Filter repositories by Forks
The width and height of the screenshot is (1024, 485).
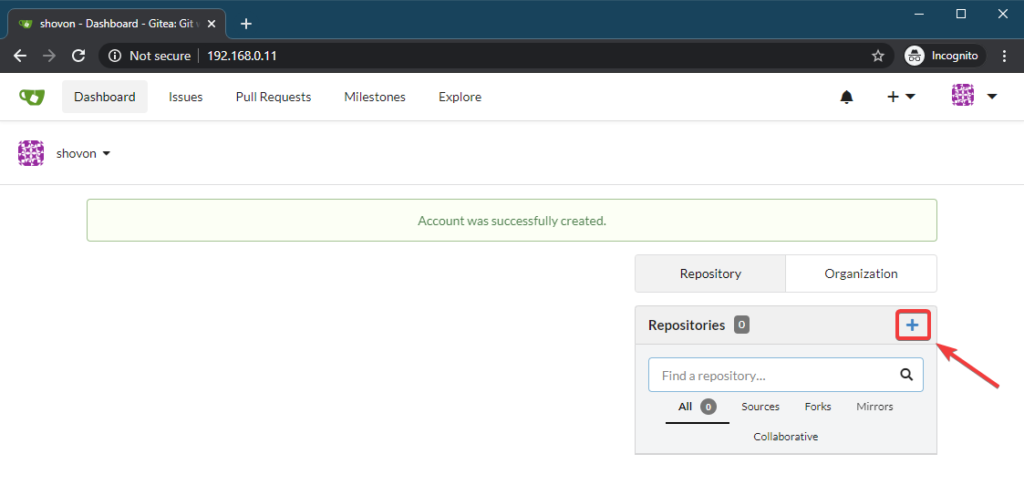pyautogui.click(x=817, y=407)
